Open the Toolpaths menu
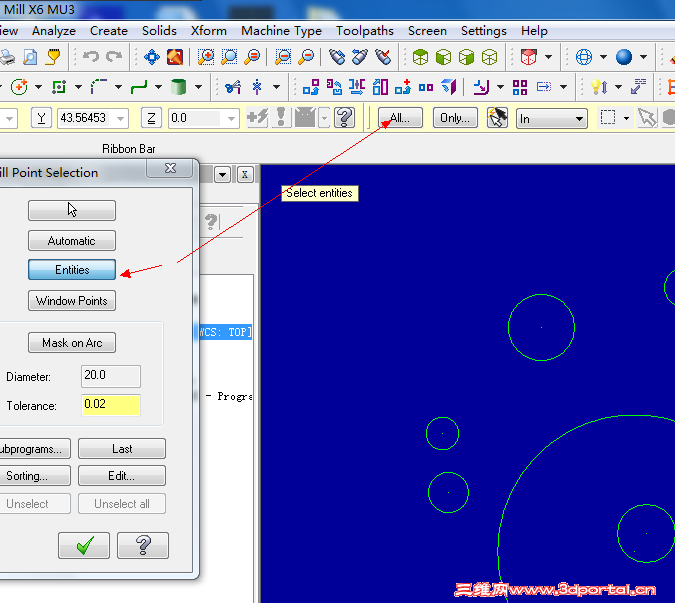Image resolution: width=675 pixels, height=603 pixels. tap(365, 31)
